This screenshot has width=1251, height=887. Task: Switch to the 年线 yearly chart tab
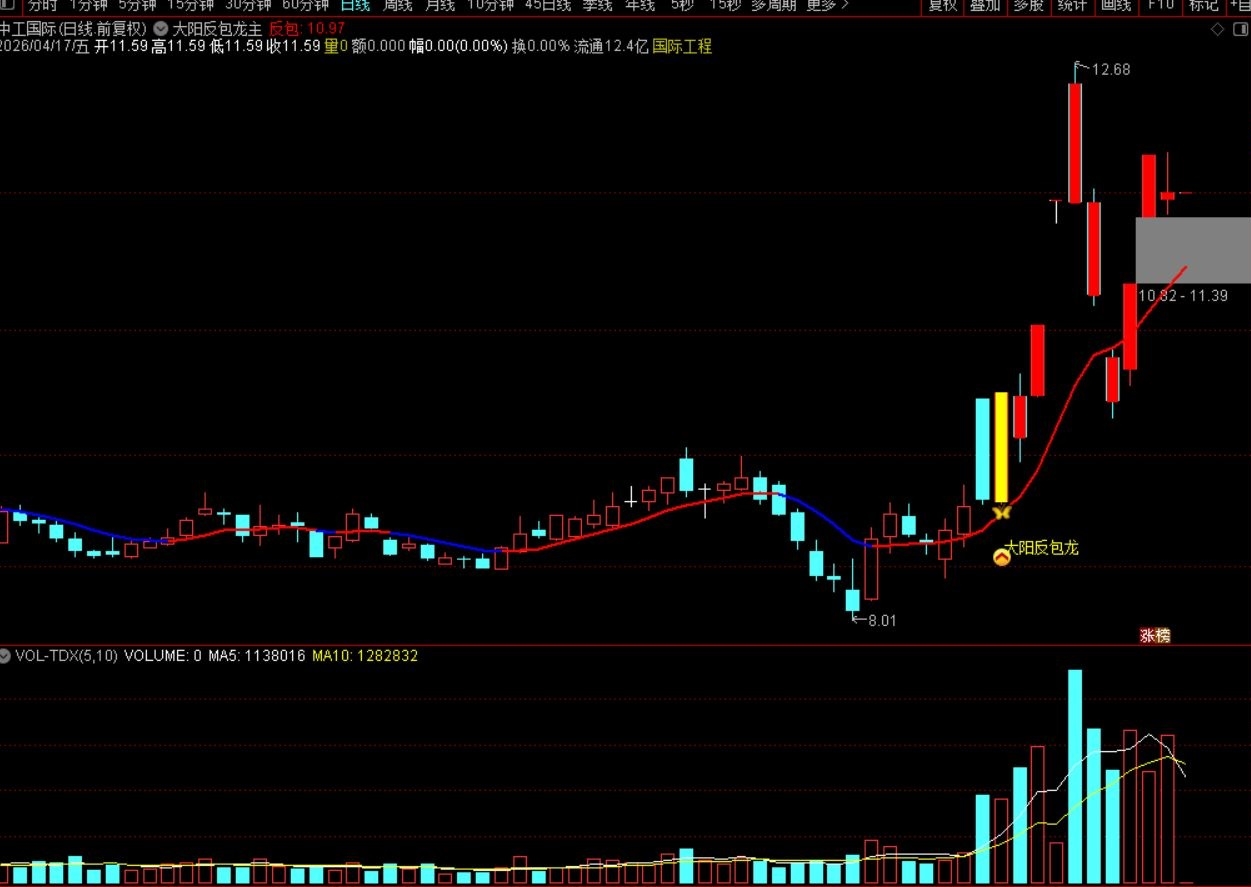tap(640, 5)
